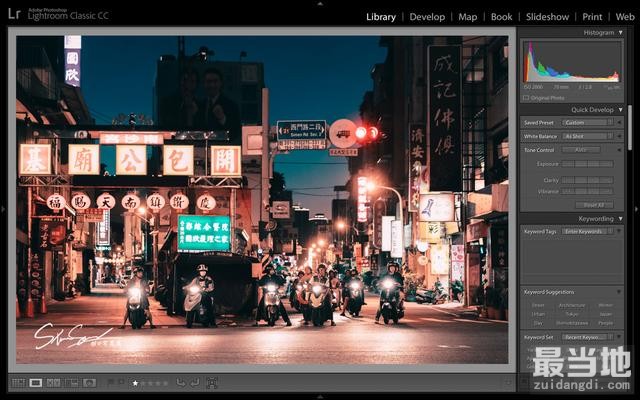This screenshot has height=400, width=640.
Task: Open the Saved Preset dropdown
Action: coord(585,123)
